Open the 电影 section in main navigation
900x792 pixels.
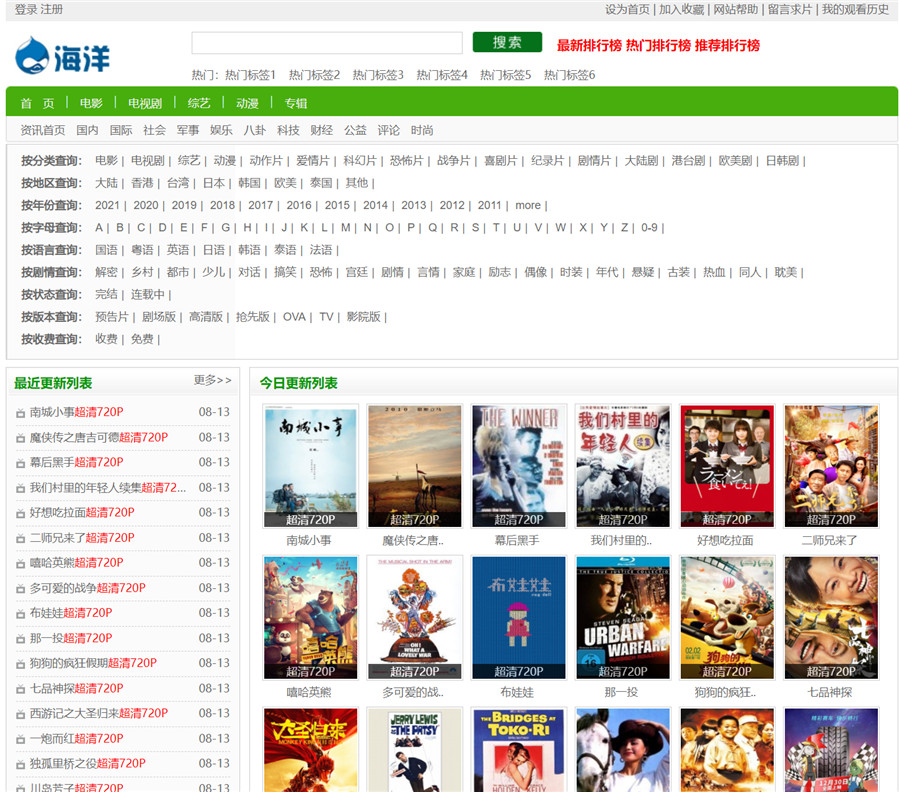pos(91,101)
